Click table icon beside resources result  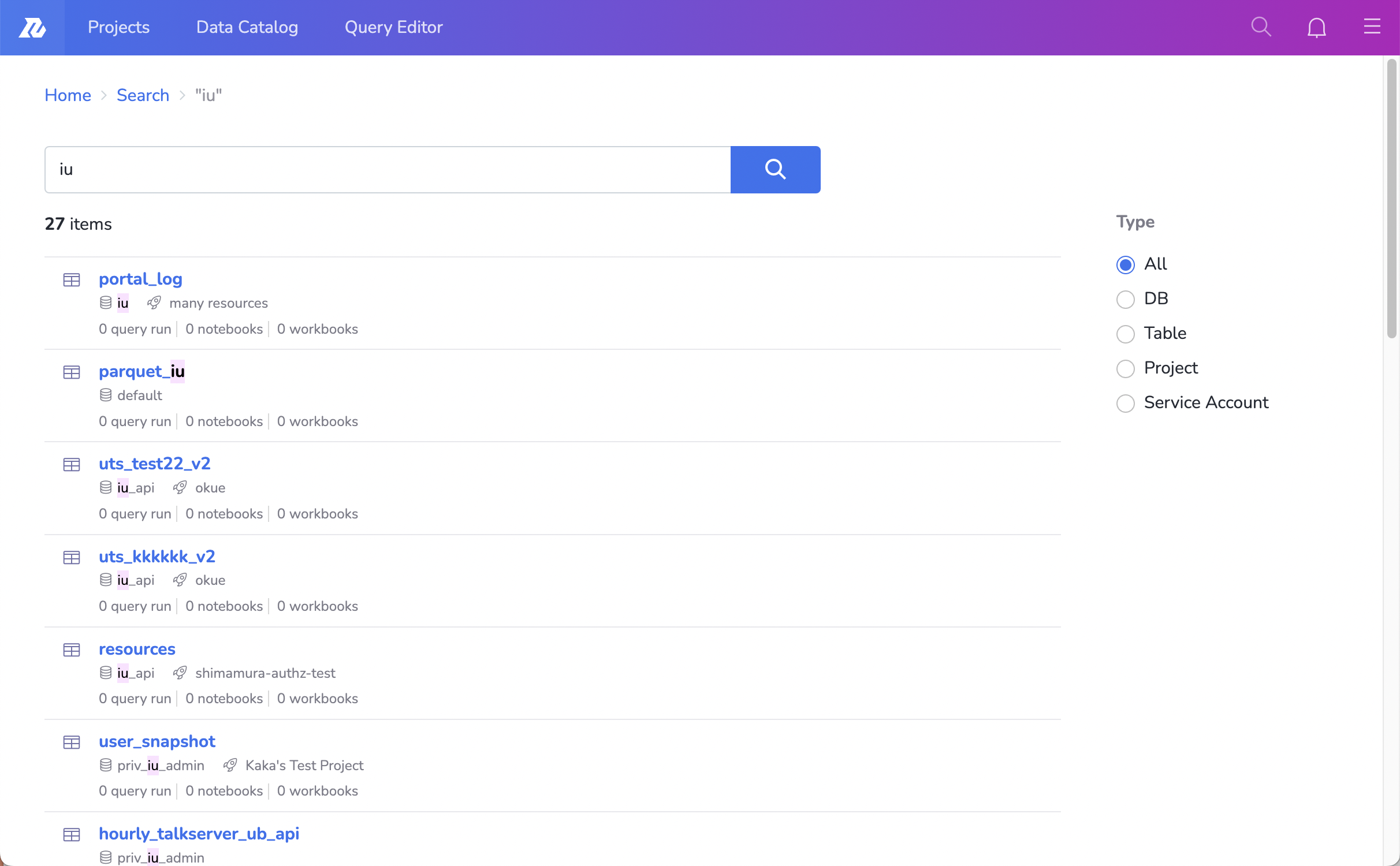72,650
